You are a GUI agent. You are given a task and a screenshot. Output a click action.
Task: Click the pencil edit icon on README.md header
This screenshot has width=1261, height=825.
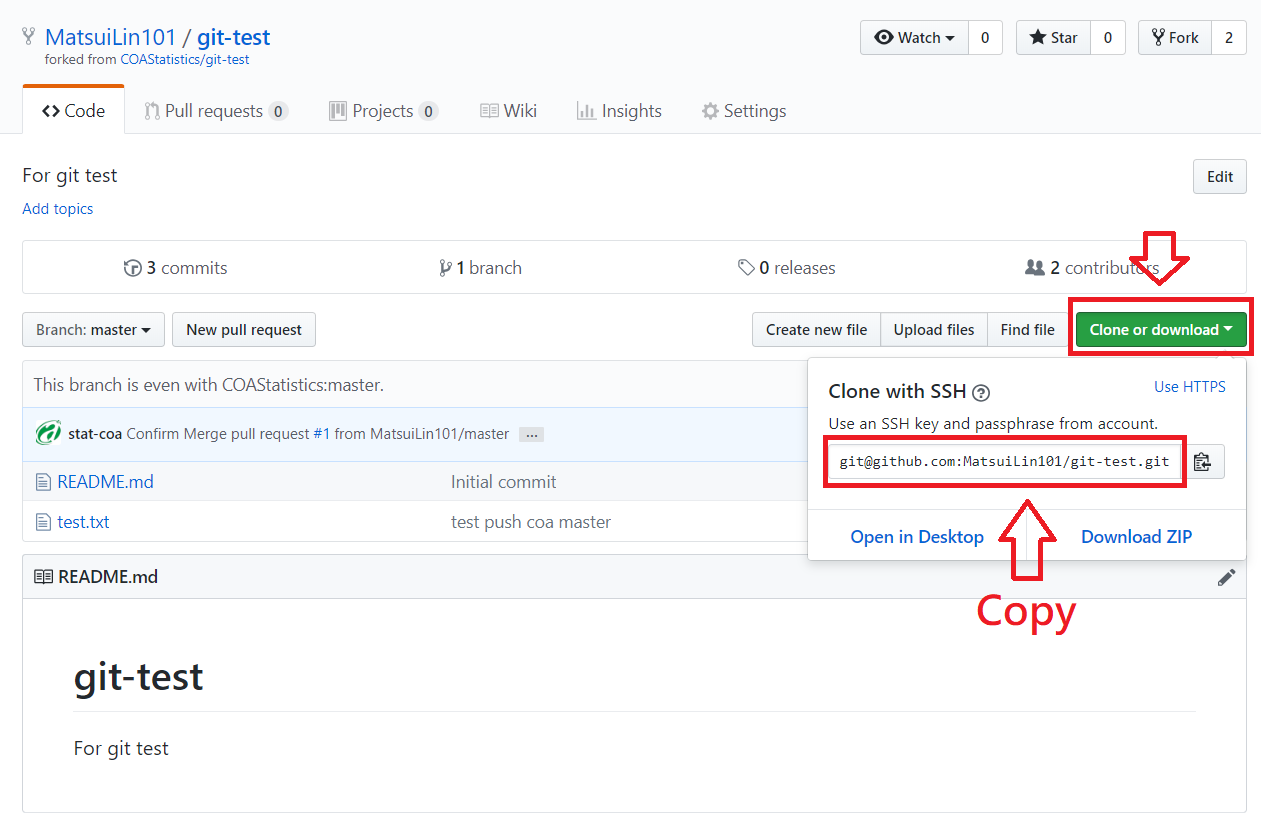(1226, 577)
